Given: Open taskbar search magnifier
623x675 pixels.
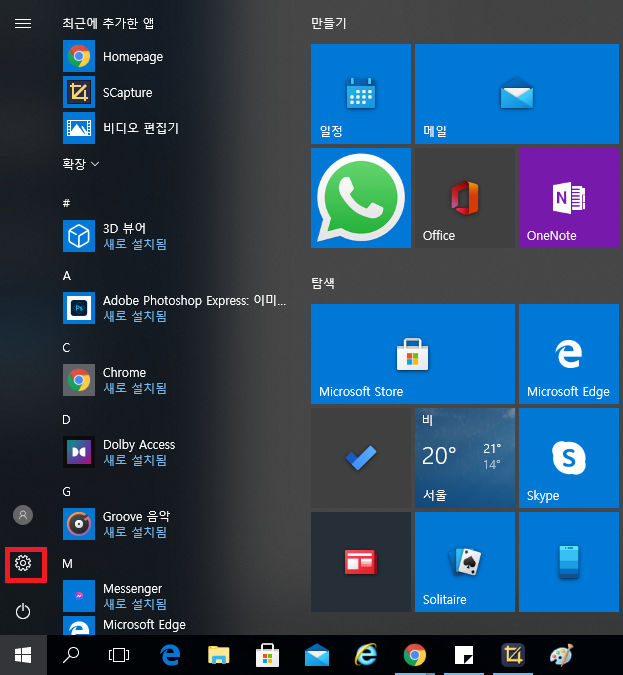Looking at the screenshot, I should 71,655.
